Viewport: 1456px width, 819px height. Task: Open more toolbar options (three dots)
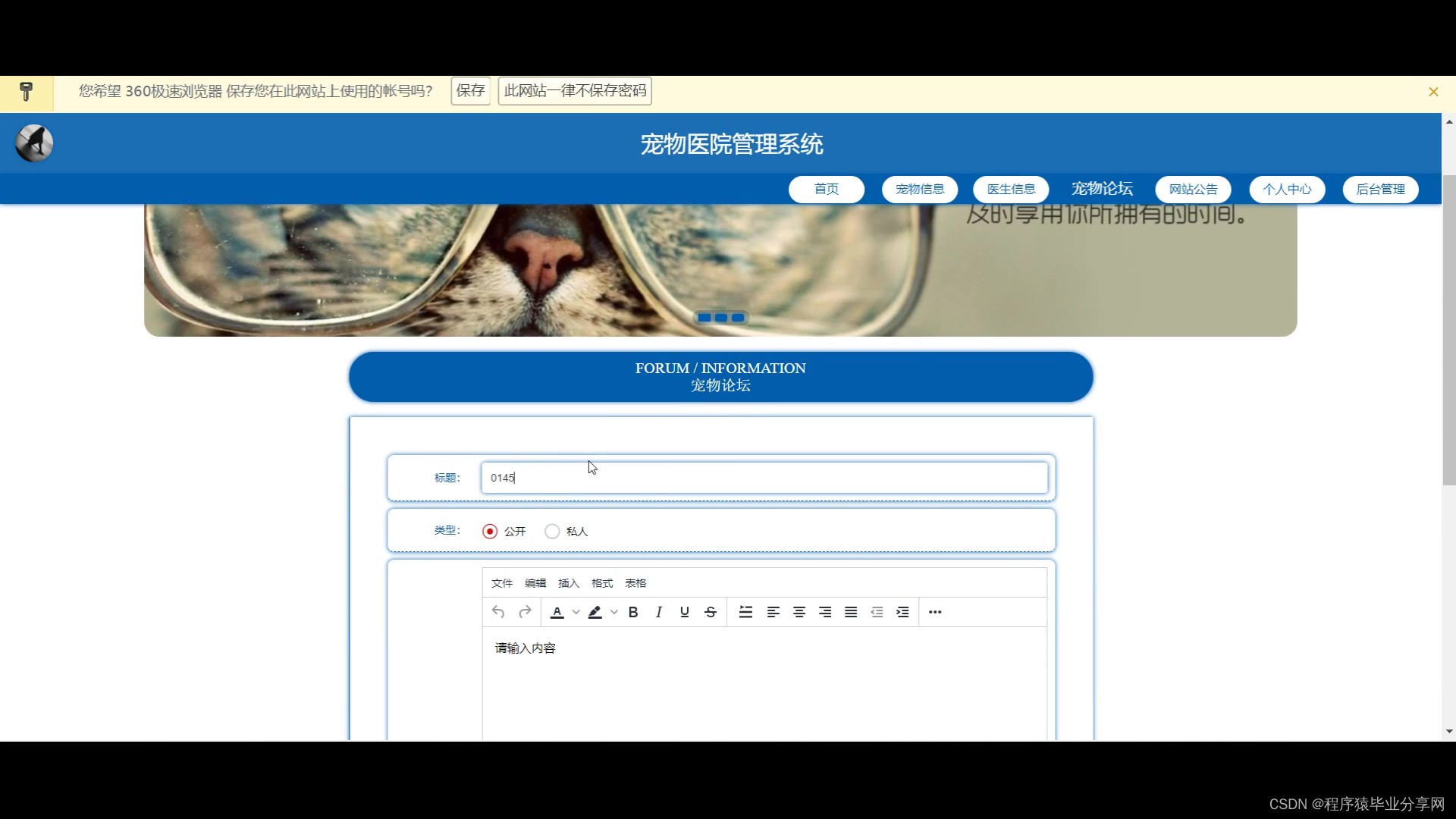(x=935, y=612)
